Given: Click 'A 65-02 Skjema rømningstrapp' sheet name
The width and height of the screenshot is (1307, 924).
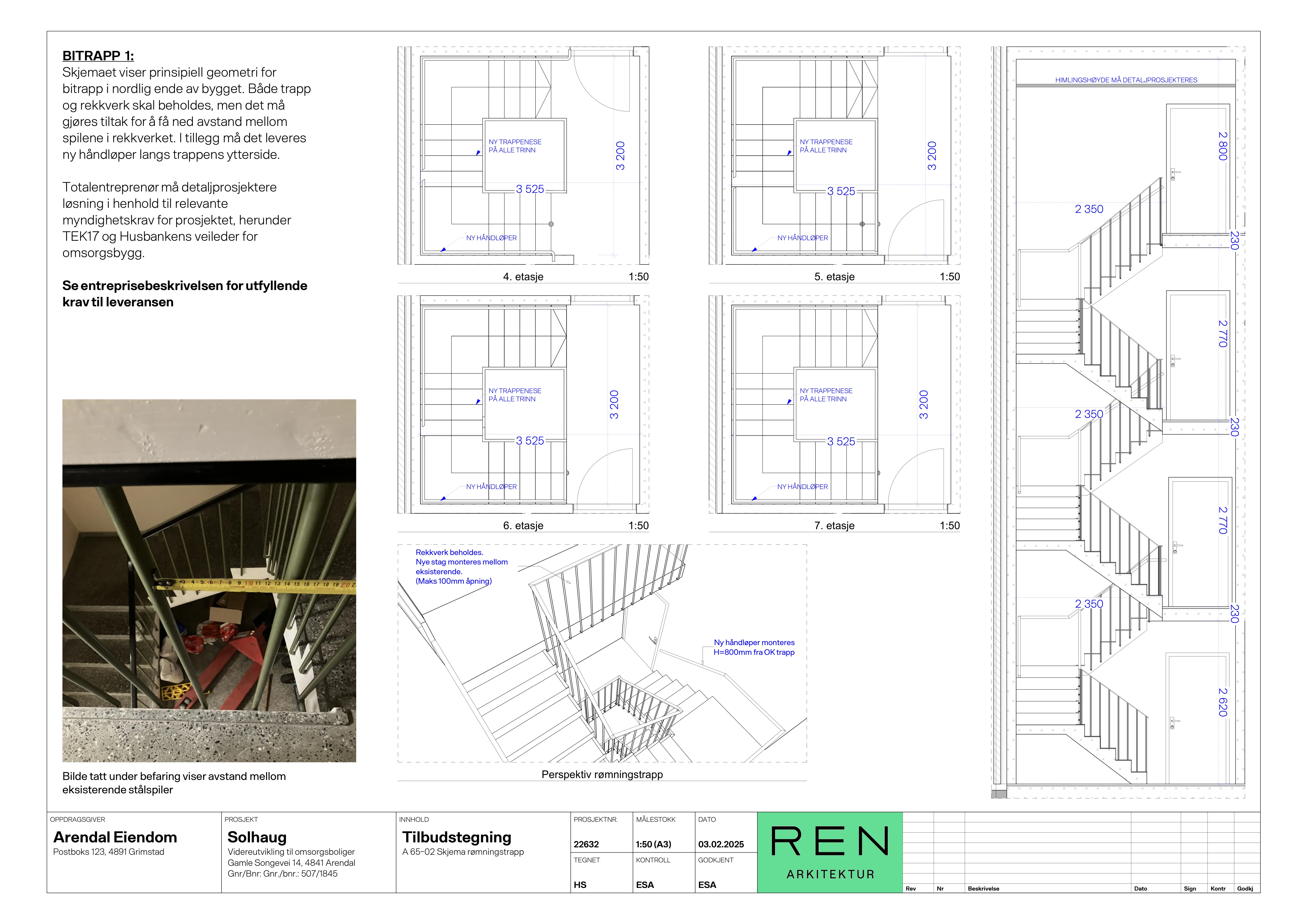Looking at the screenshot, I should click(x=463, y=852).
